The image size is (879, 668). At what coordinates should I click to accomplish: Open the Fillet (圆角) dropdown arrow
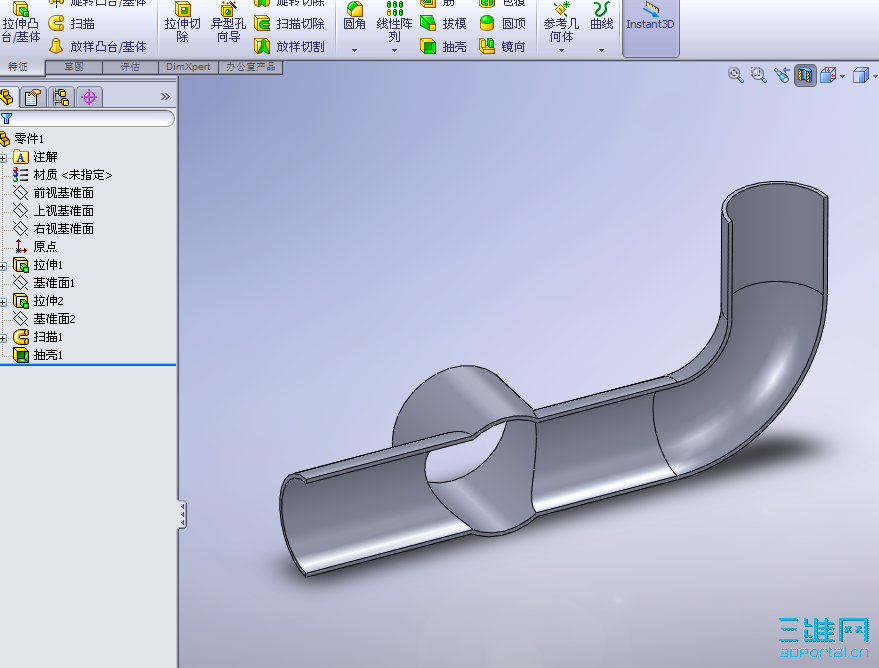[354, 50]
